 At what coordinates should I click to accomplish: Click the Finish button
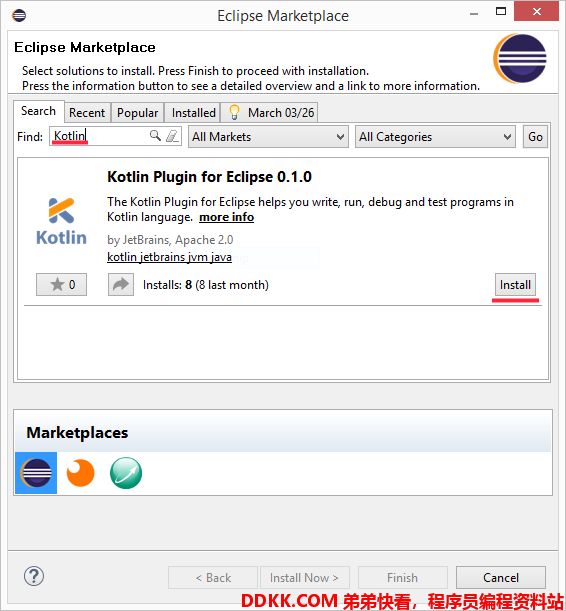click(x=402, y=577)
